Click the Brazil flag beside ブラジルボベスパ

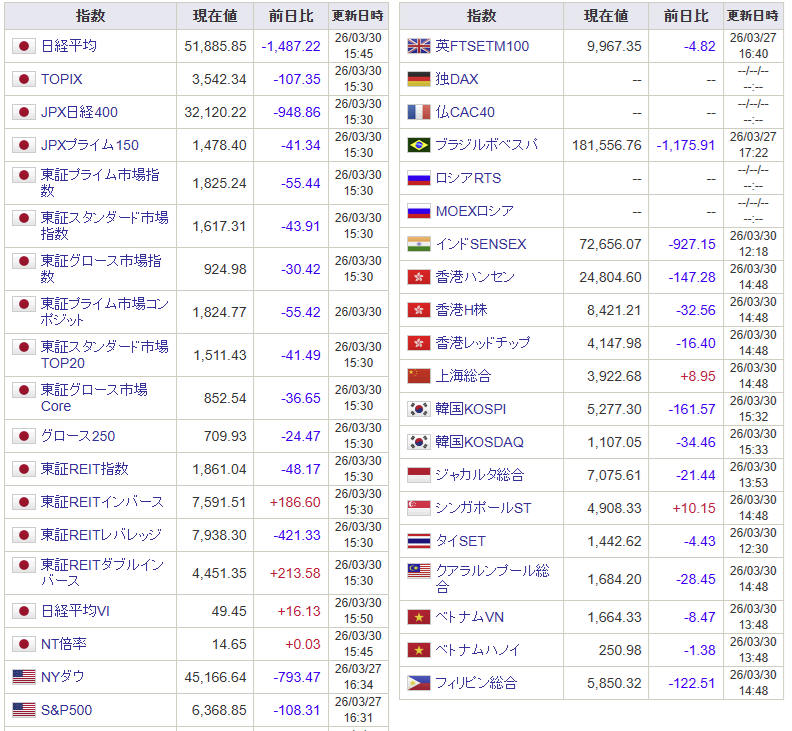(x=419, y=145)
